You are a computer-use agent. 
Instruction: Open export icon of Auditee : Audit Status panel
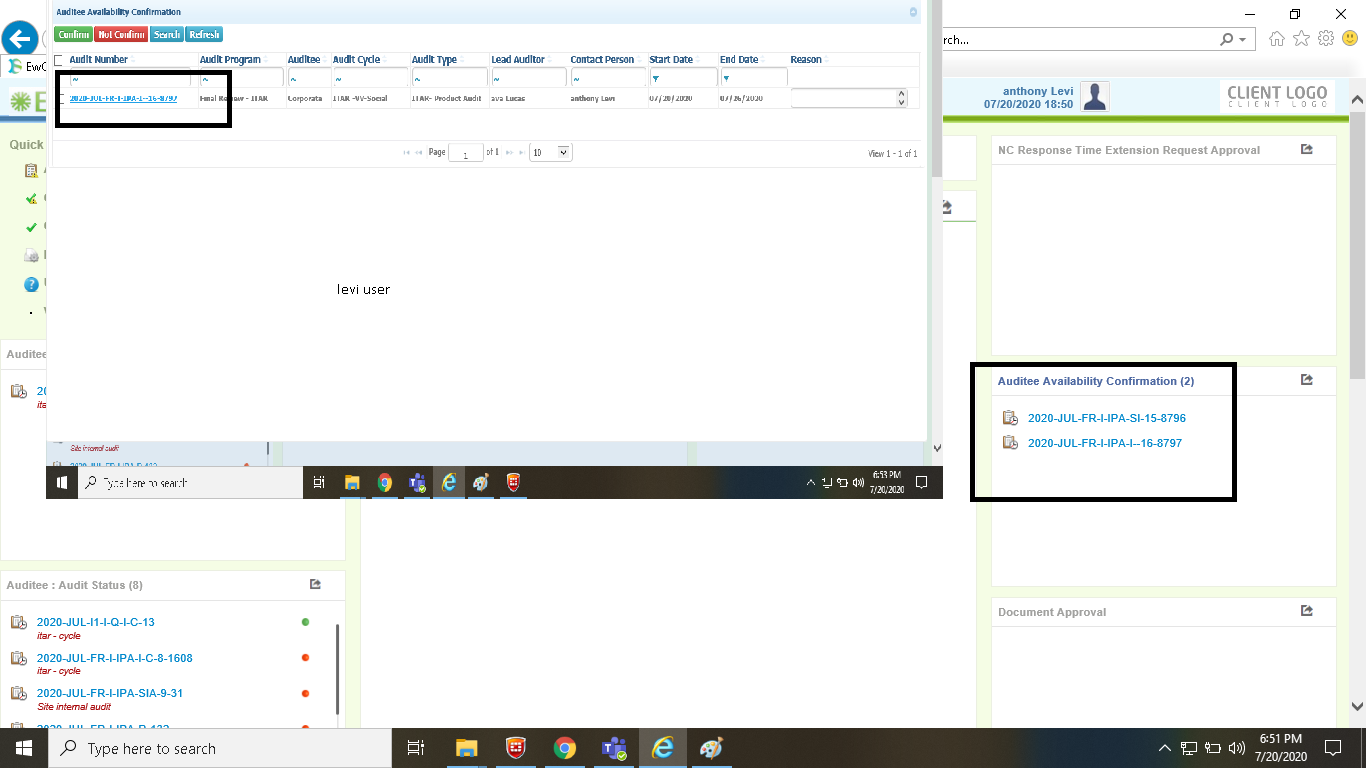315,584
